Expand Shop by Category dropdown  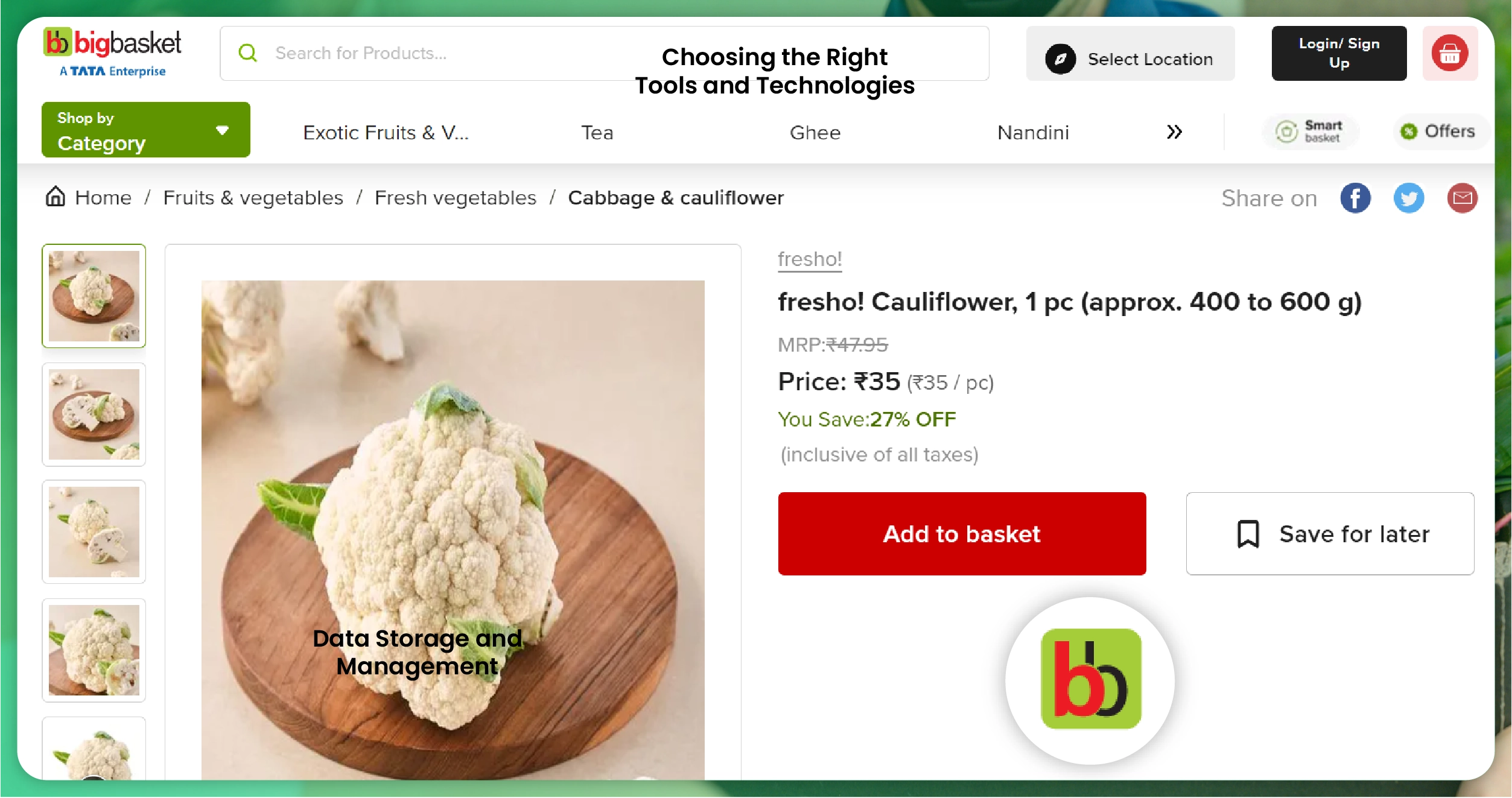146,130
